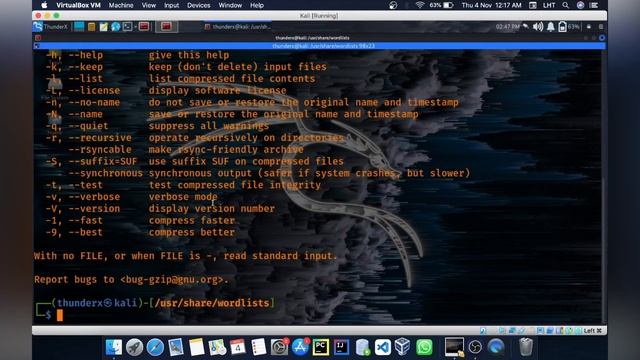Open the Help menu
The width and height of the screenshot is (640, 360).
[257, 5]
